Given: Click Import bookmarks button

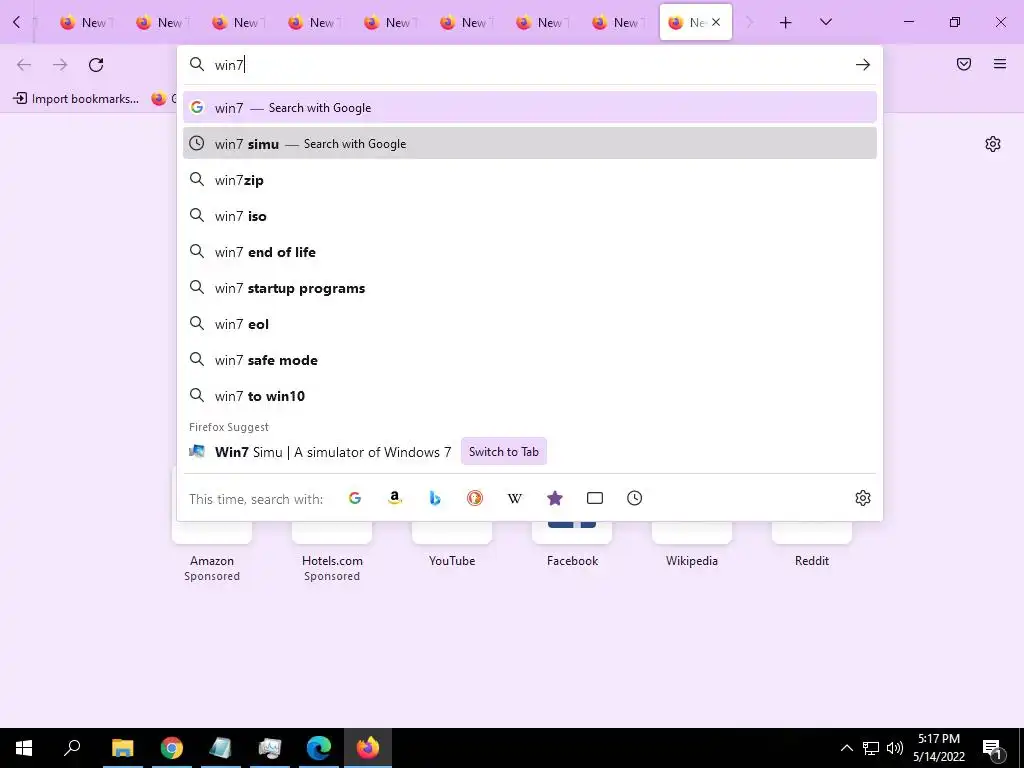Looking at the screenshot, I should click(76, 99).
